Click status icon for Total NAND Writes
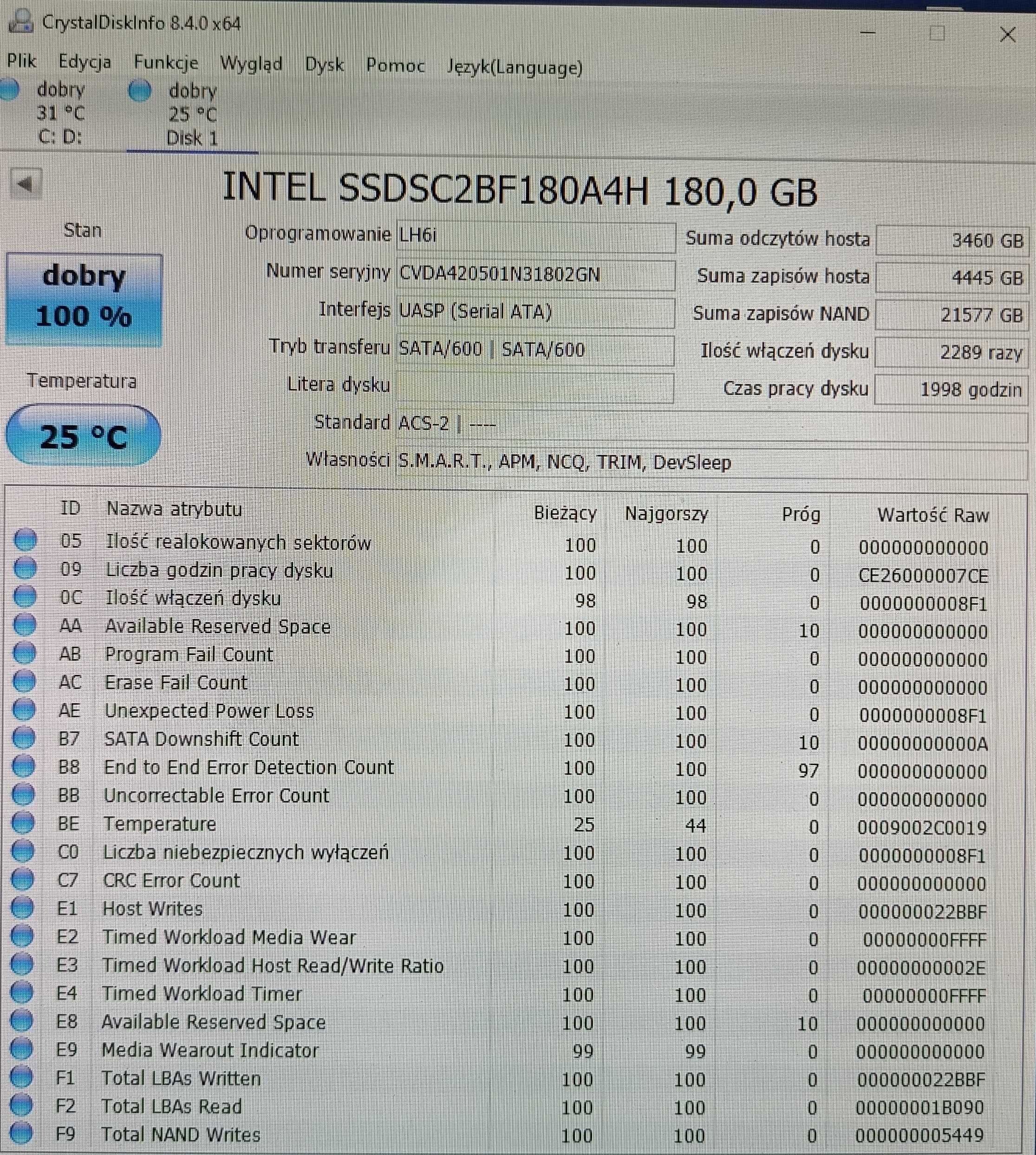The image size is (1036, 1155). pos(21,1133)
